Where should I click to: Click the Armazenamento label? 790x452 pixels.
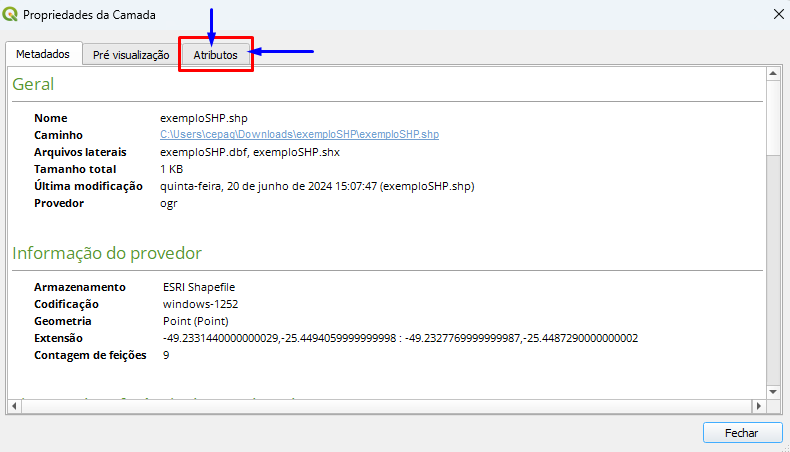(x=80, y=287)
